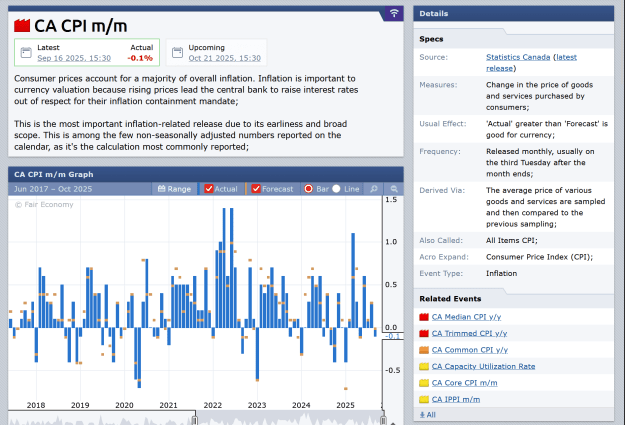The height and width of the screenshot is (425, 625).
Task: Click the CA CPI m/m Graph header
Action: click(x=206, y=174)
